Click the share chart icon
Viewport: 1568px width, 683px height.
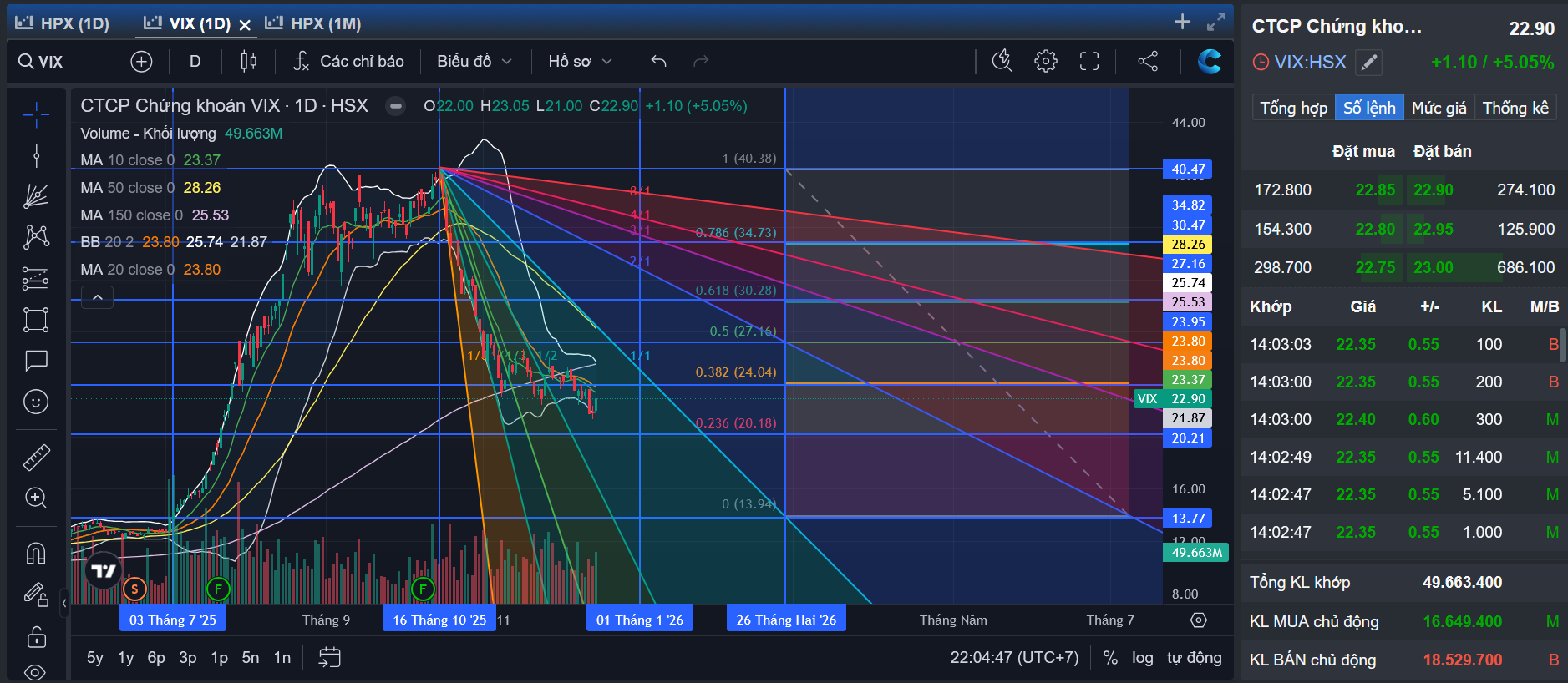pyautogui.click(x=1148, y=61)
